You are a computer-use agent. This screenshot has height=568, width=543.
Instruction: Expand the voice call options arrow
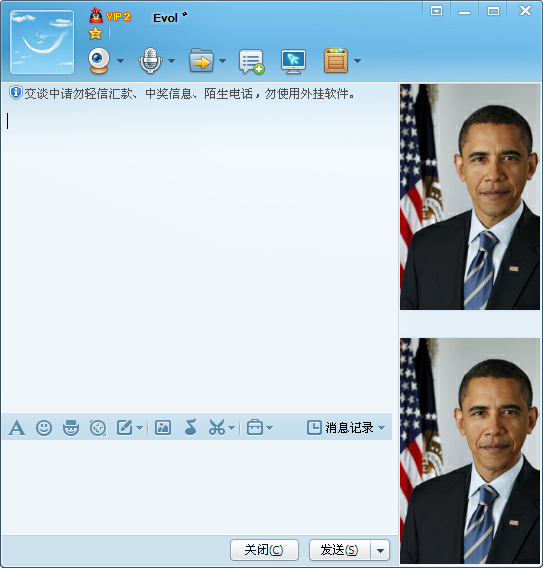172,61
